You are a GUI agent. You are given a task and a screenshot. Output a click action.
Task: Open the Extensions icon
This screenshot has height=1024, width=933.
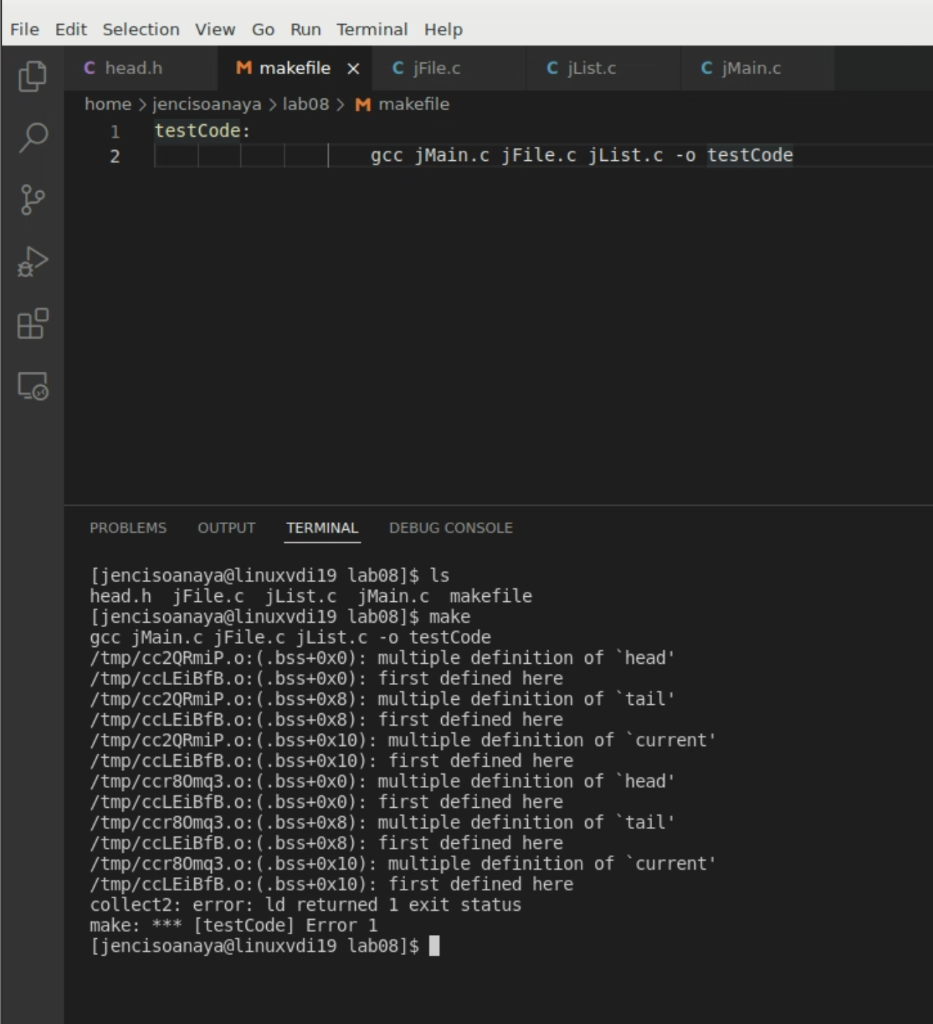[x=33, y=322]
